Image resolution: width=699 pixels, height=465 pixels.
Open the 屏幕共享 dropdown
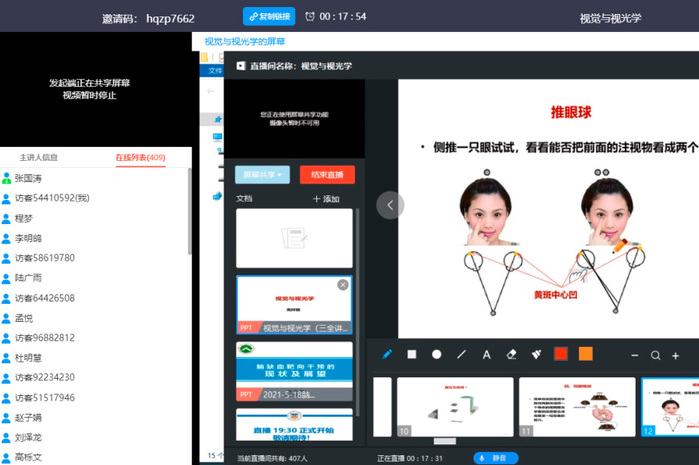[262, 175]
